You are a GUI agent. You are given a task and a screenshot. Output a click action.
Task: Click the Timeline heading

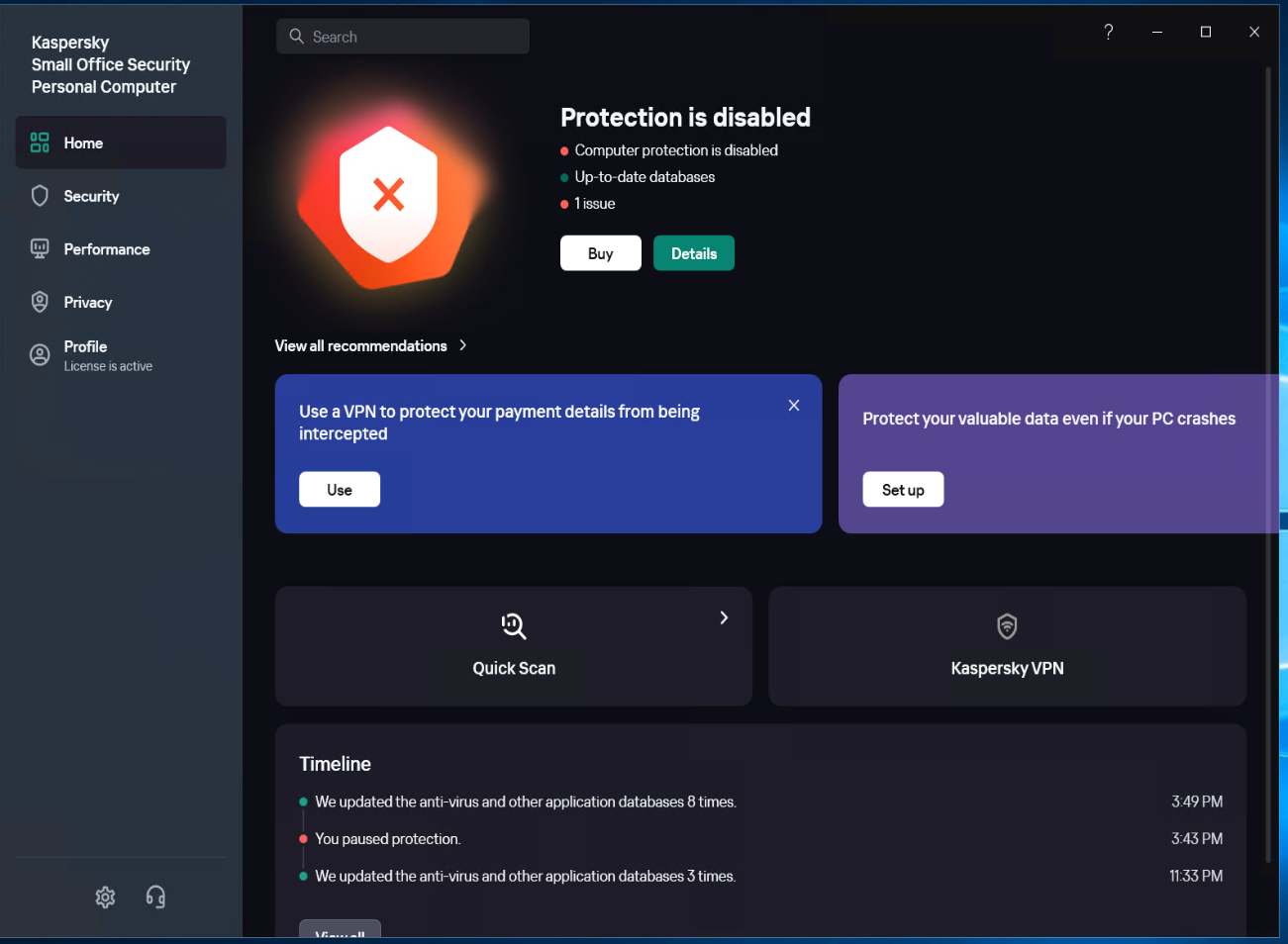click(x=336, y=764)
